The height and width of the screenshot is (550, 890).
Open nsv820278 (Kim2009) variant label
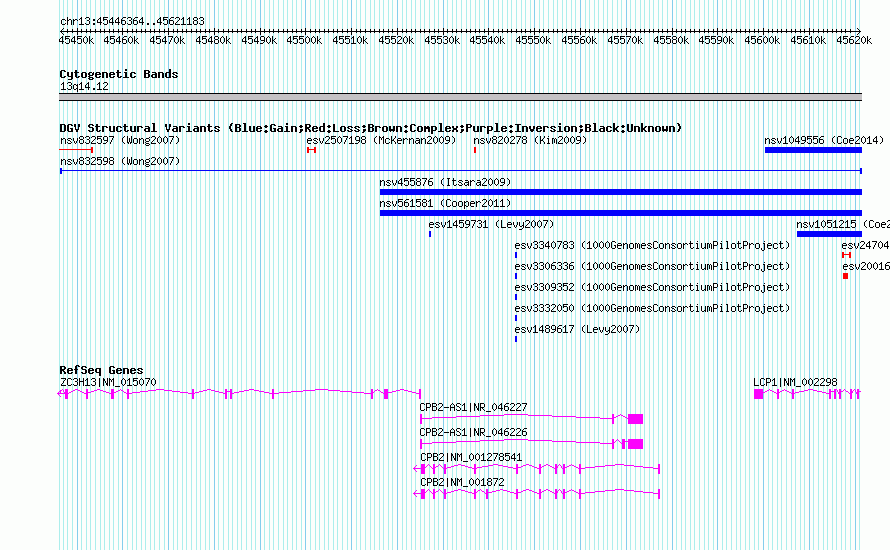click(x=530, y=140)
